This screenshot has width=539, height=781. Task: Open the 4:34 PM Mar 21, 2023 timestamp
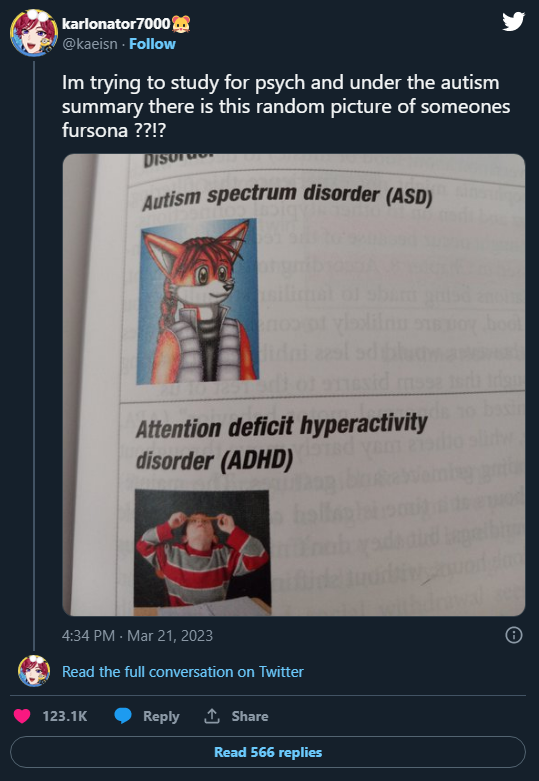click(137, 636)
